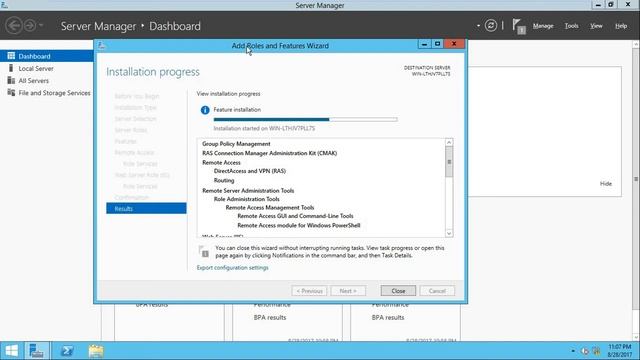Click the feature installation progress bar
Viewport: 640px width, 360px height.
(305, 120)
